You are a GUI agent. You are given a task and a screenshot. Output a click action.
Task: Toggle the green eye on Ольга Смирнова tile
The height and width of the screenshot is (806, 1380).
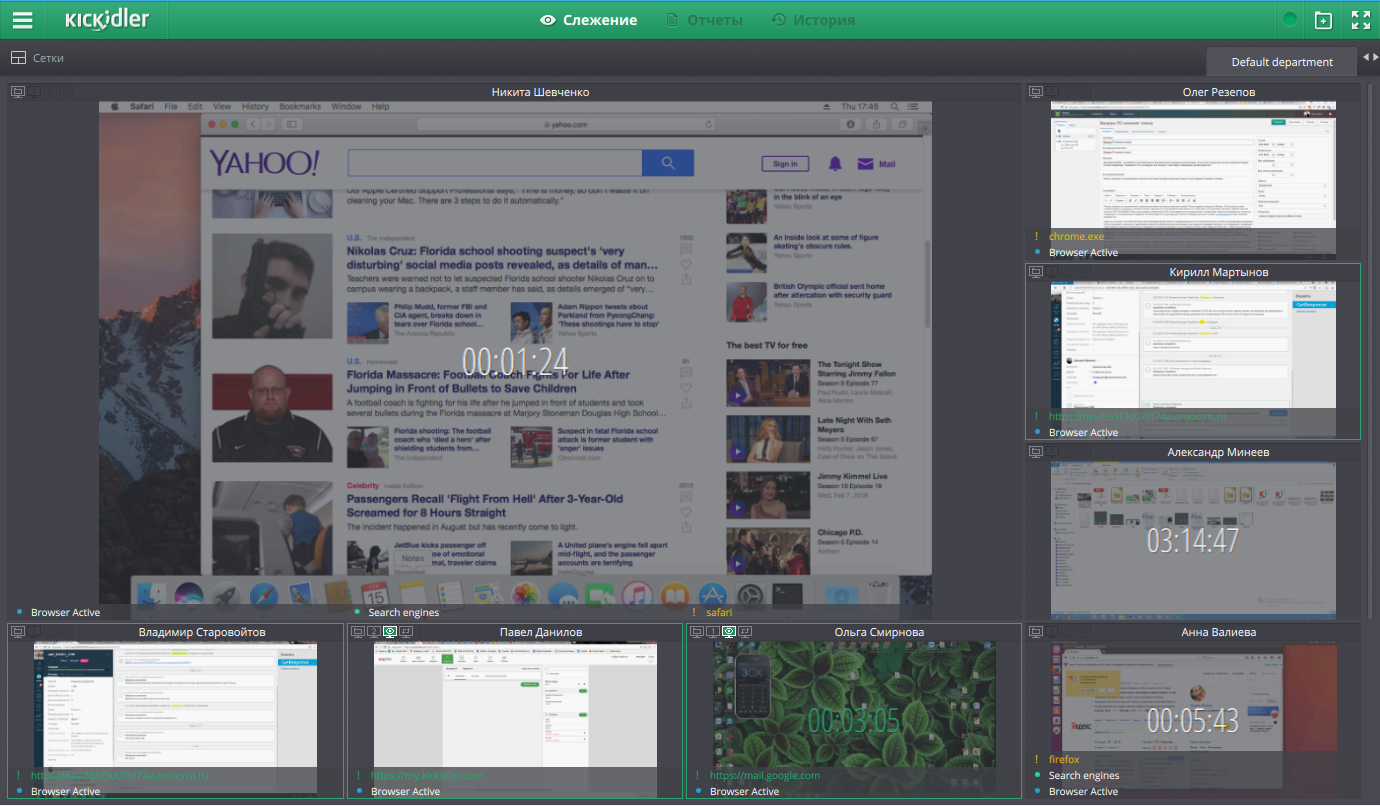tap(729, 632)
